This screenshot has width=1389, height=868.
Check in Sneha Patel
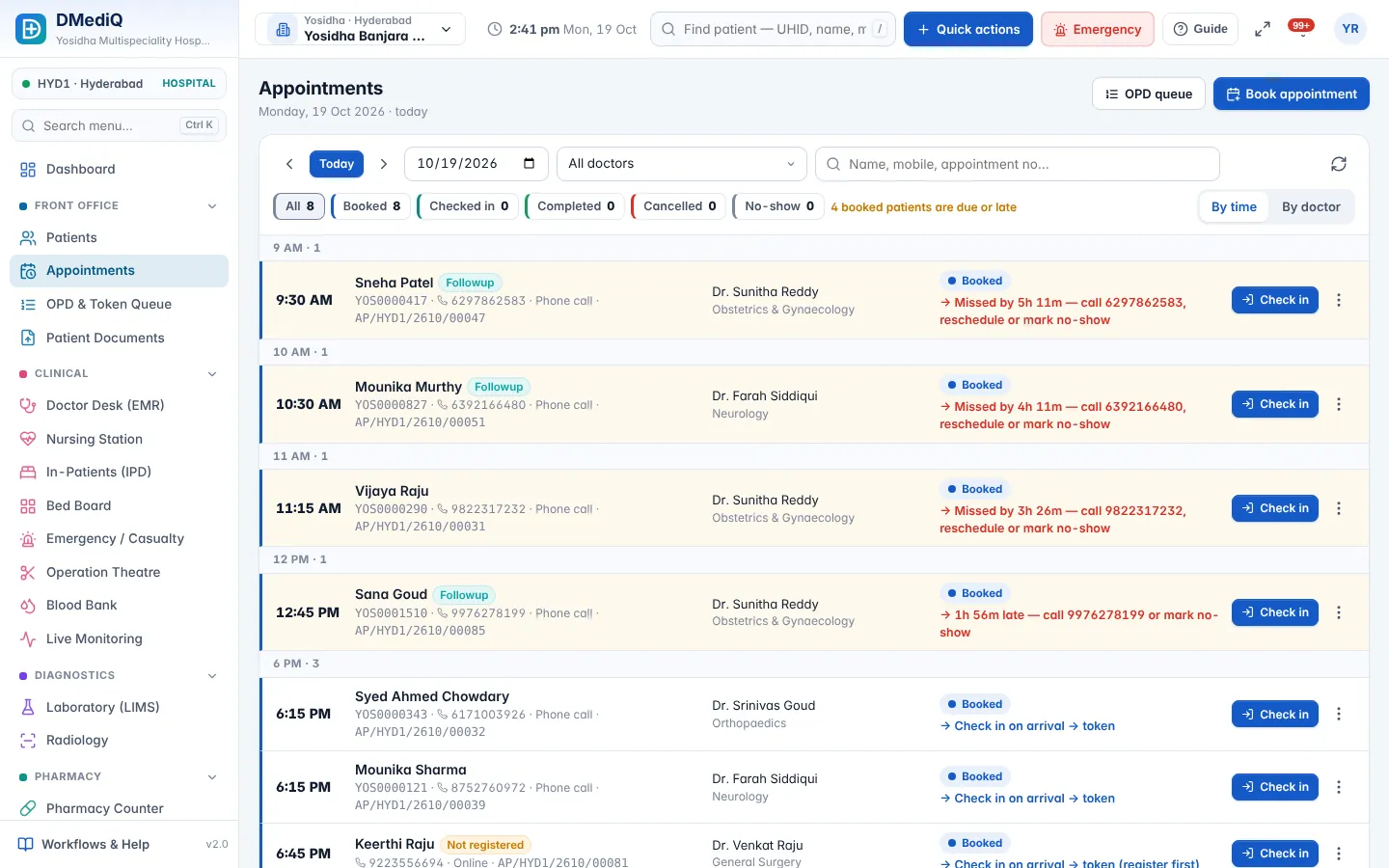tap(1275, 300)
